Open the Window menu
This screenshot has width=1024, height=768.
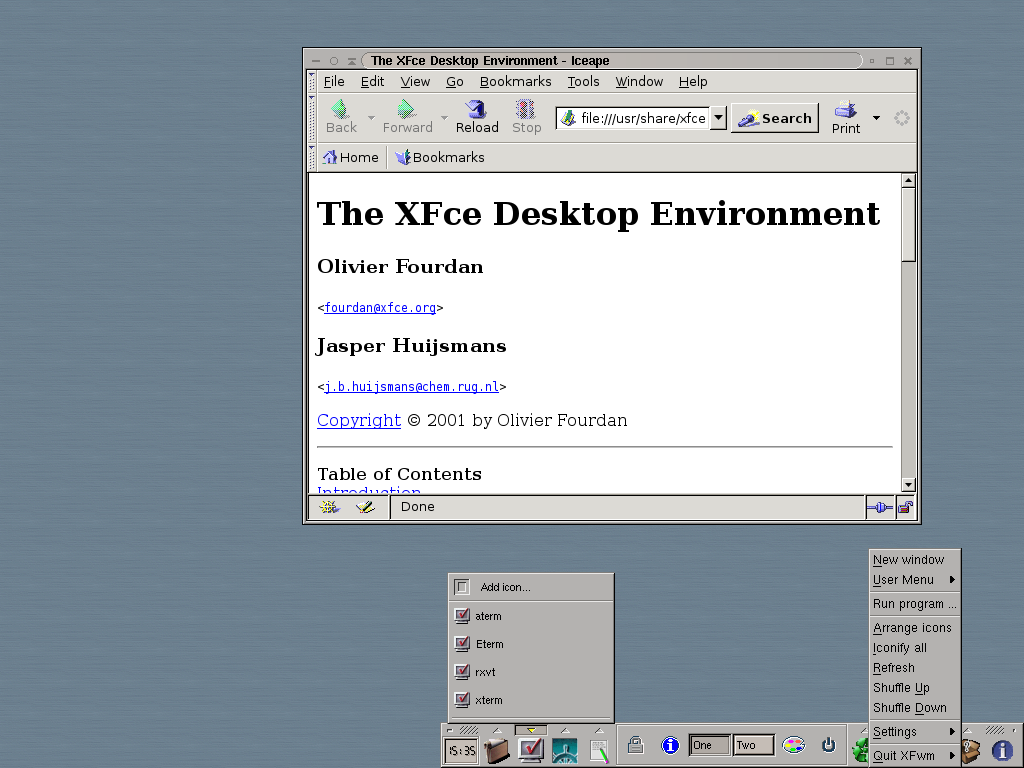tap(639, 82)
